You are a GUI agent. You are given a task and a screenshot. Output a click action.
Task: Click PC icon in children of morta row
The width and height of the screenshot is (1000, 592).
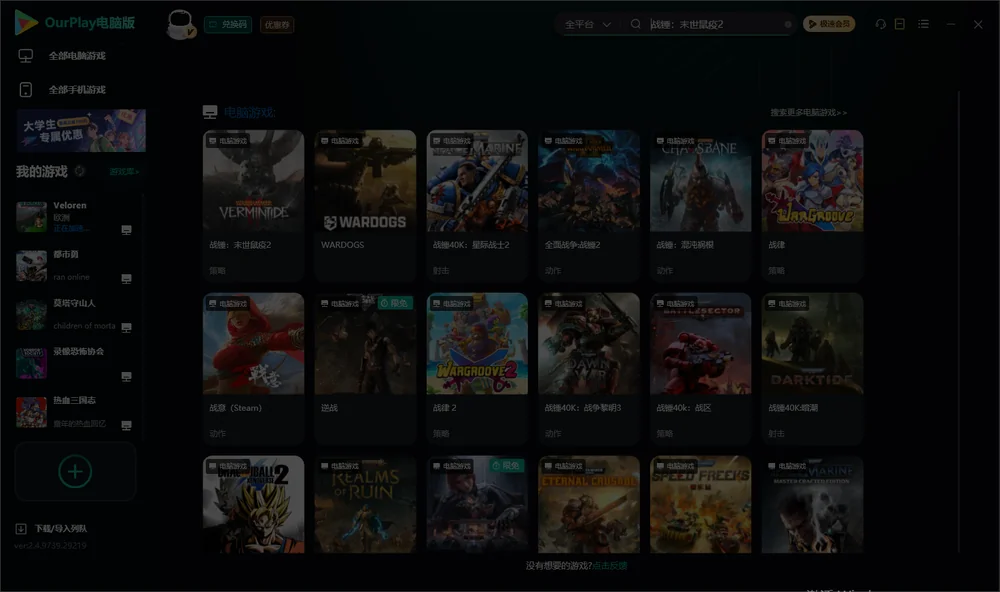pos(126,328)
